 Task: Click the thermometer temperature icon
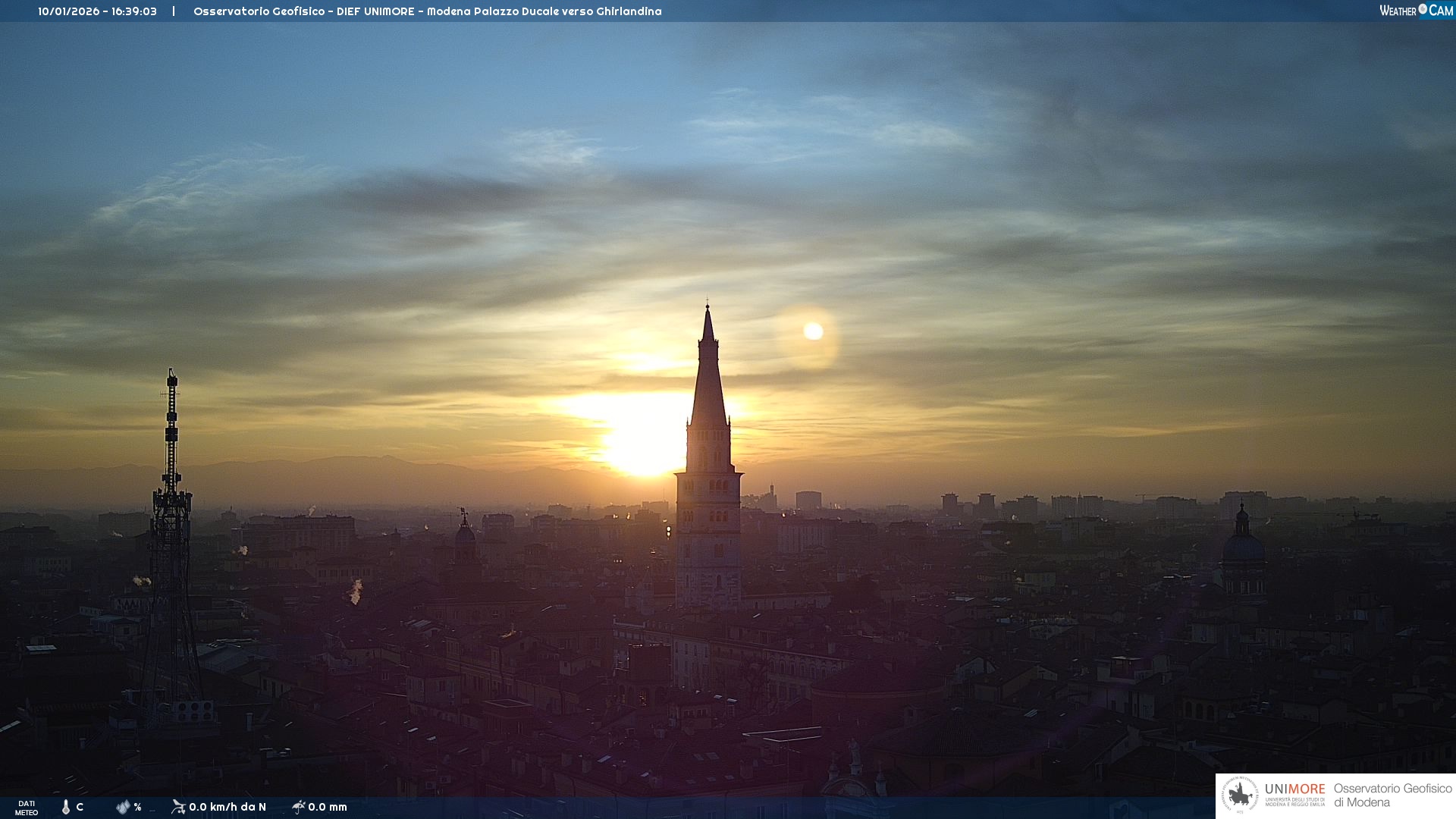tap(66, 807)
